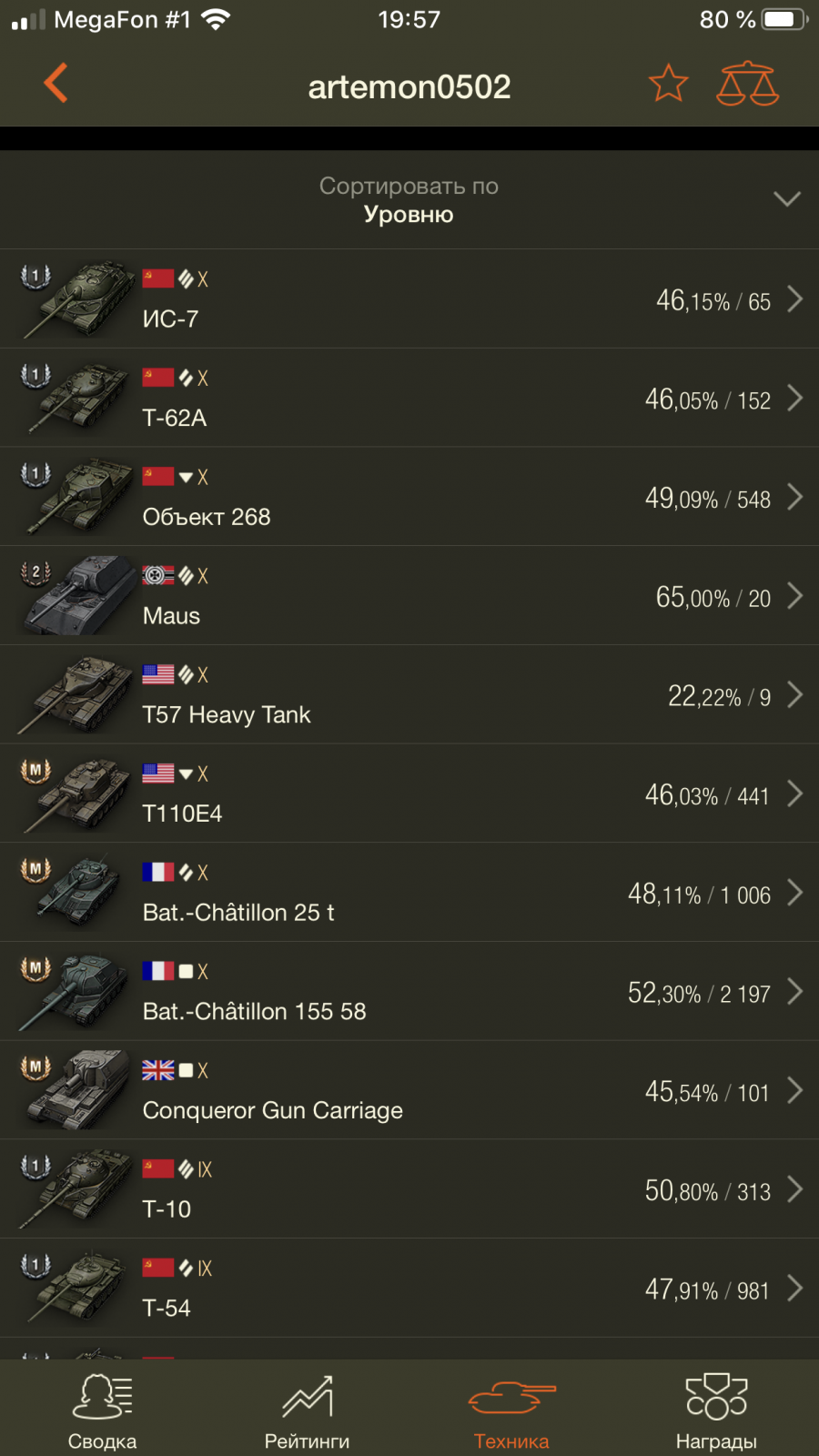The height and width of the screenshot is (1456, 819).
Task: Tap the favorite star icon
Action: click(668, 84)
